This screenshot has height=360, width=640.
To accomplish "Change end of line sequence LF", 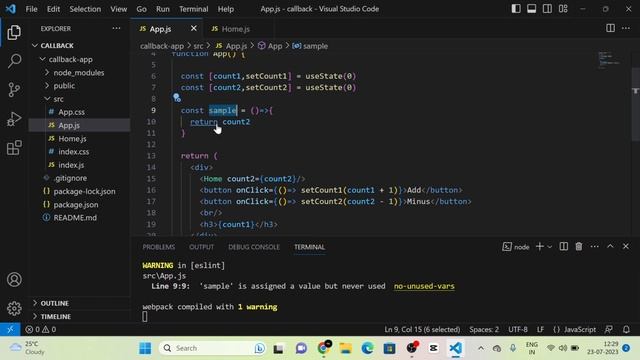I will 540,329.
